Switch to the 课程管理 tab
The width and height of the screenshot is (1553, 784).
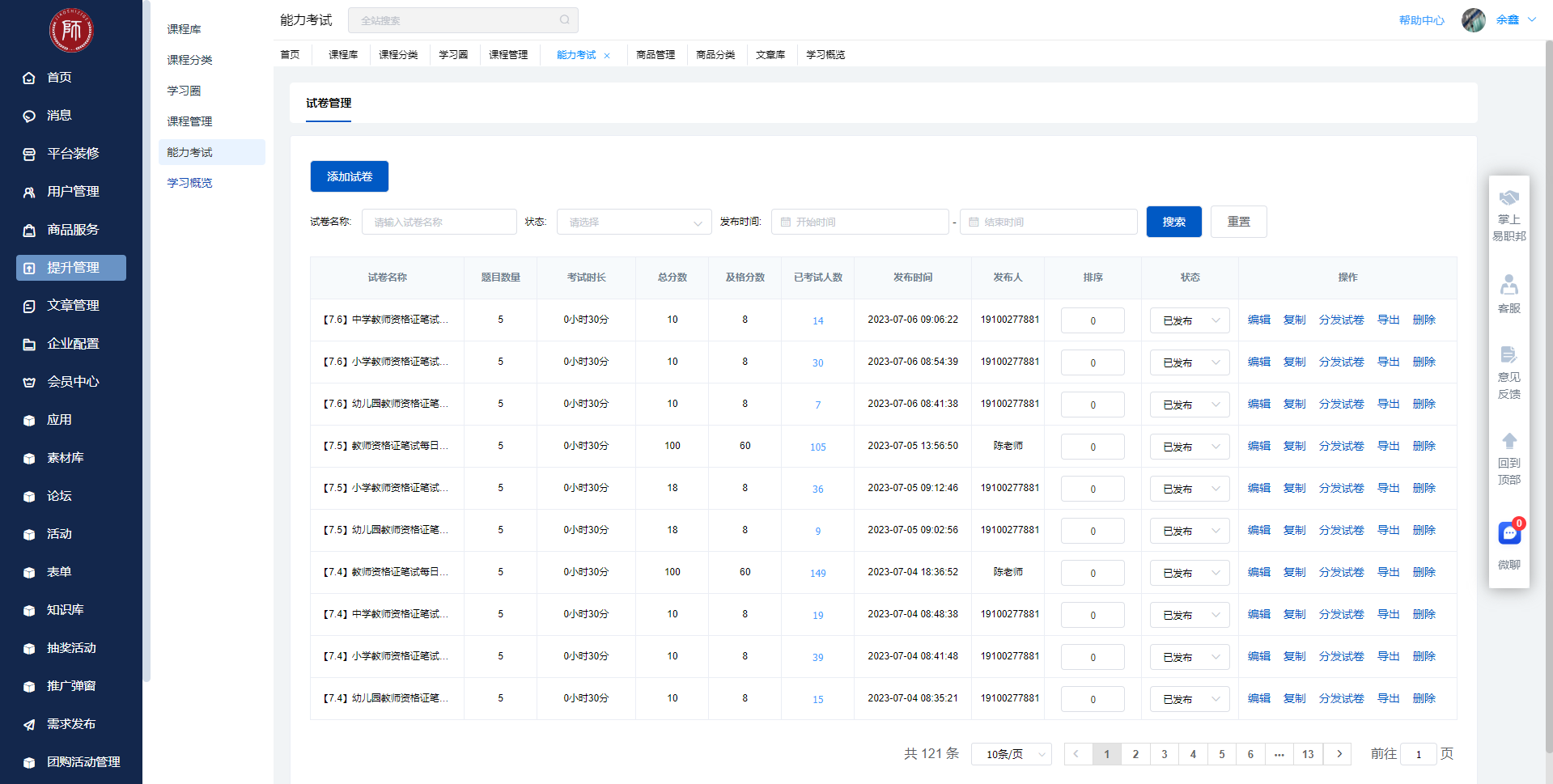508,55
